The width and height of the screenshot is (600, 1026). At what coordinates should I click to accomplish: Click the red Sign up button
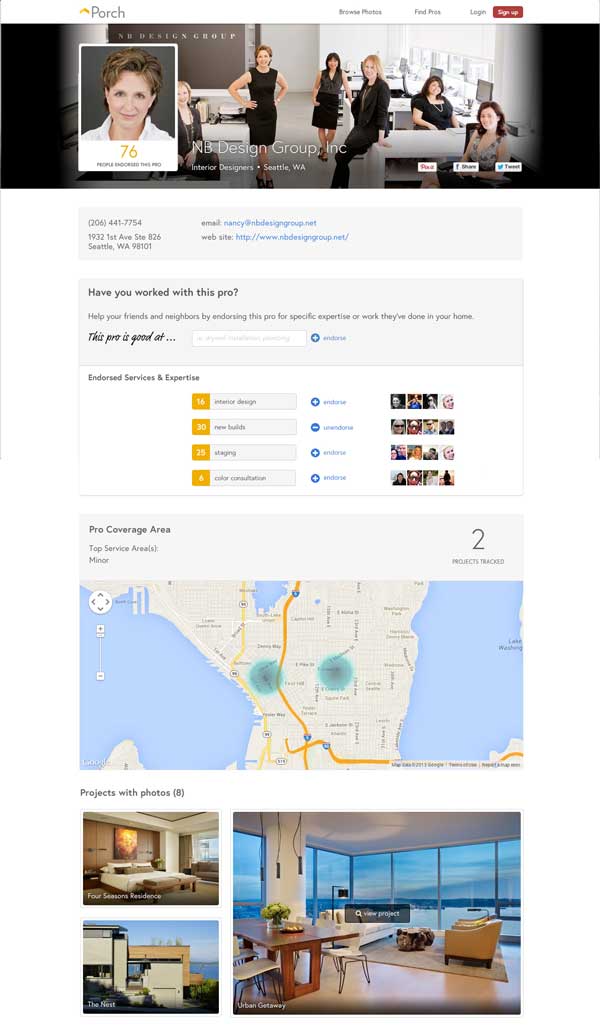click(508, 12)
